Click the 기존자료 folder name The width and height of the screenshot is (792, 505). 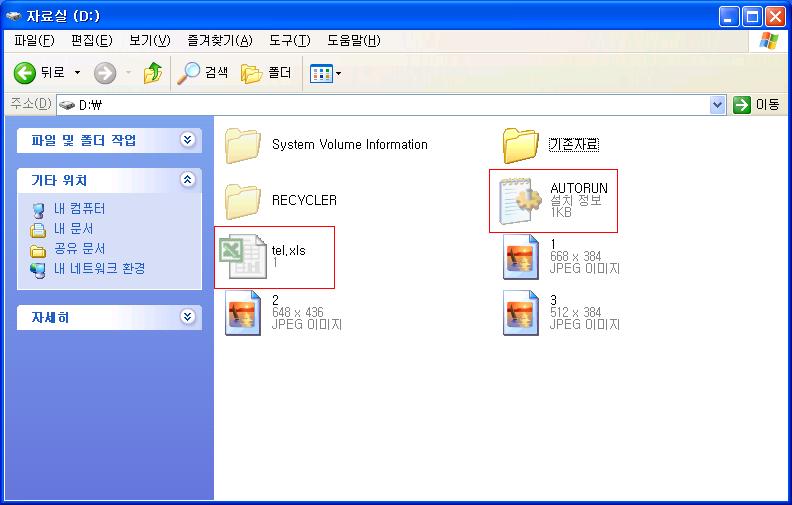click(574, 144)
